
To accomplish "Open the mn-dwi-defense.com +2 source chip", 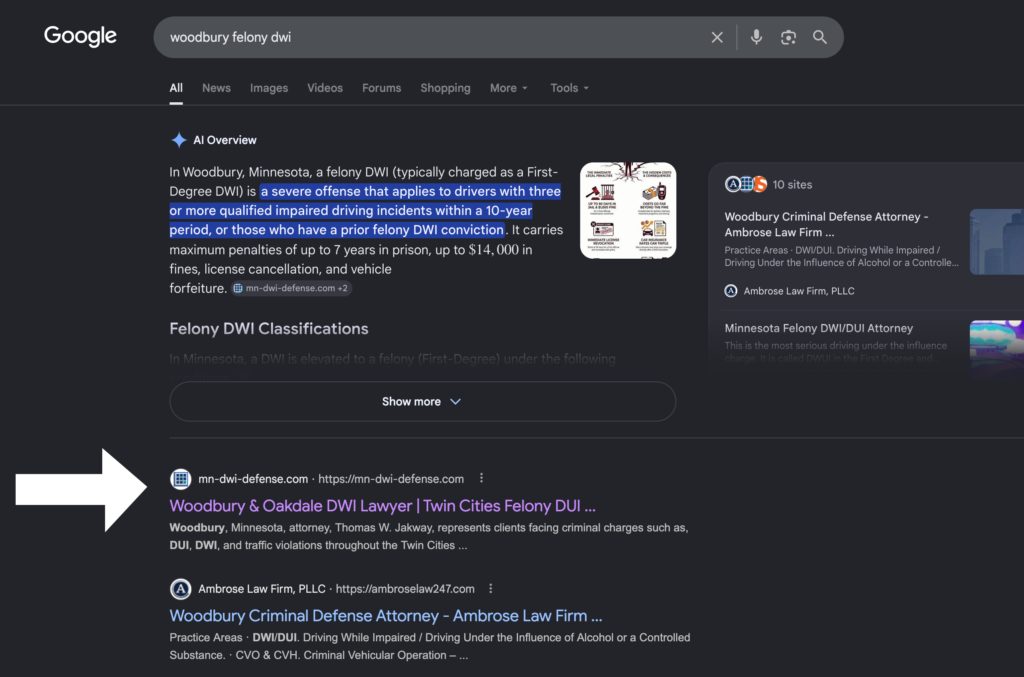I will coord(291,288).
